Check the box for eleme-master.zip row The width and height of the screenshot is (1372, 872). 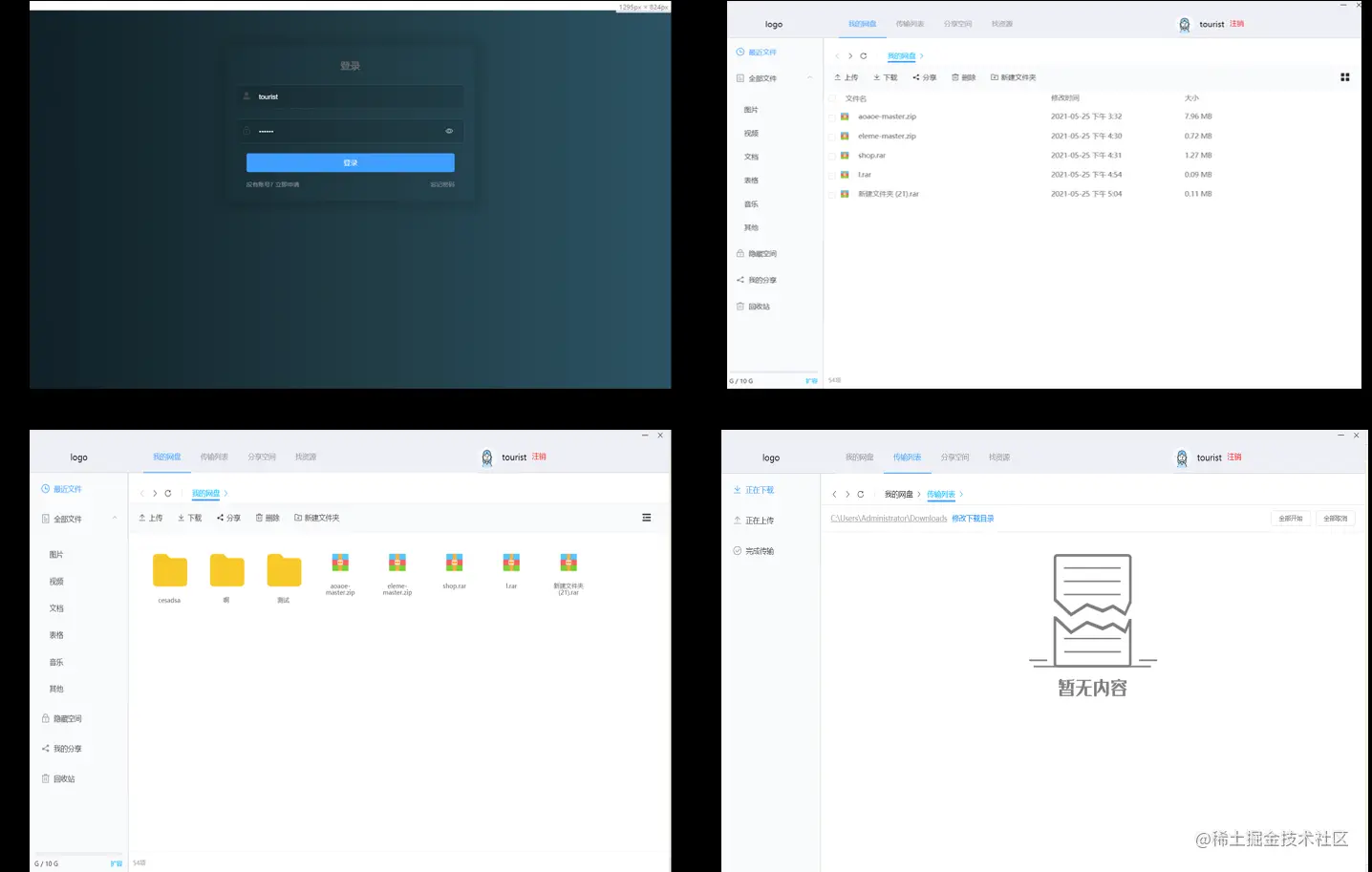coord(832,137)
